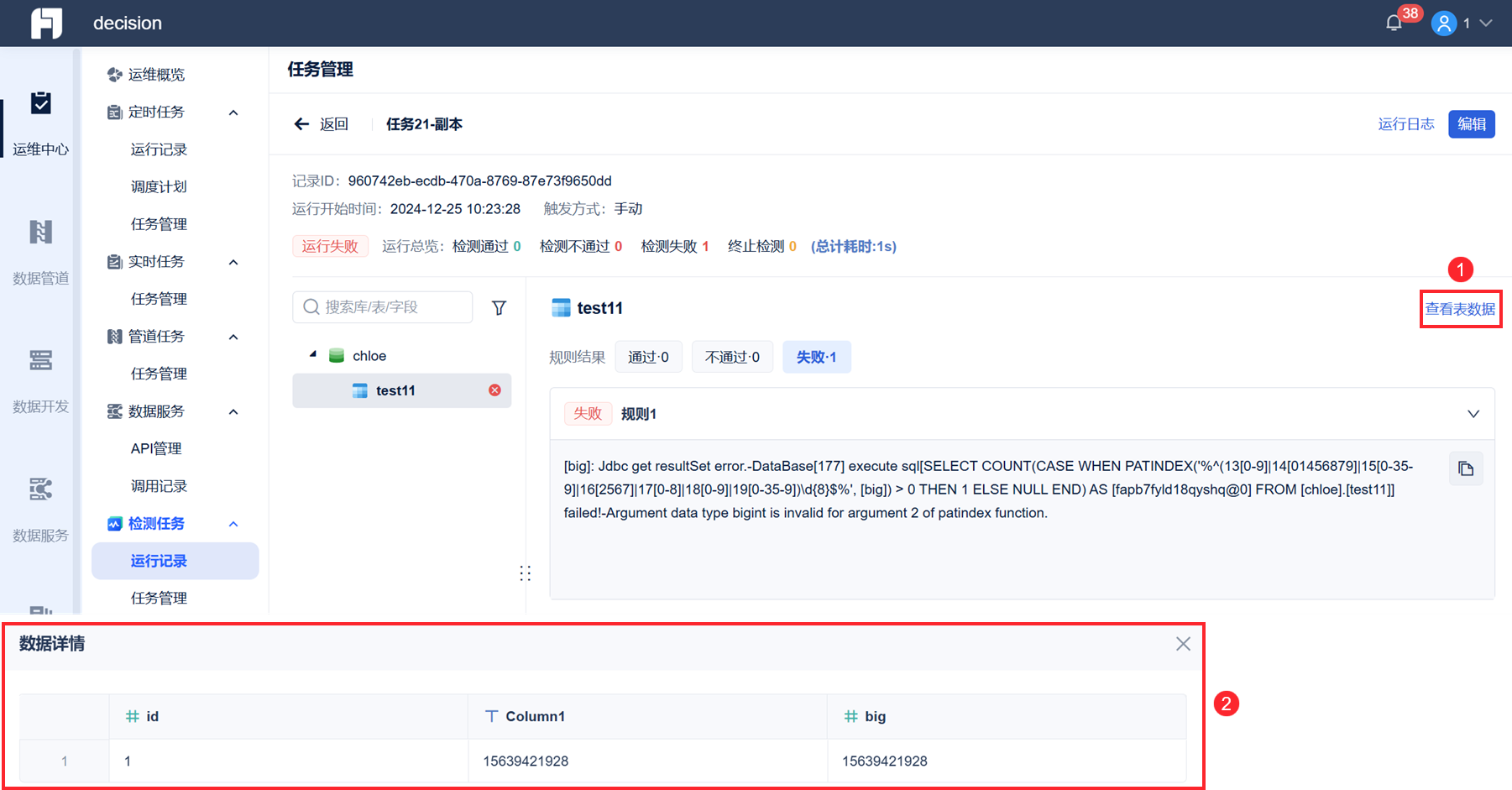Click the 总计耗时:1s text
This screenshot has width=1512, height=790.
pyautogui.click(x=854, y=246)
